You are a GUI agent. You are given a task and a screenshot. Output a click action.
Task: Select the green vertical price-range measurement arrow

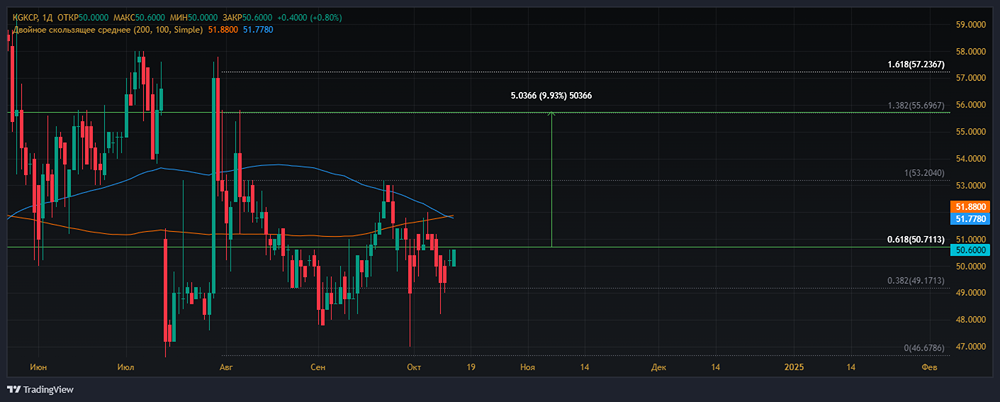point(552,179)
